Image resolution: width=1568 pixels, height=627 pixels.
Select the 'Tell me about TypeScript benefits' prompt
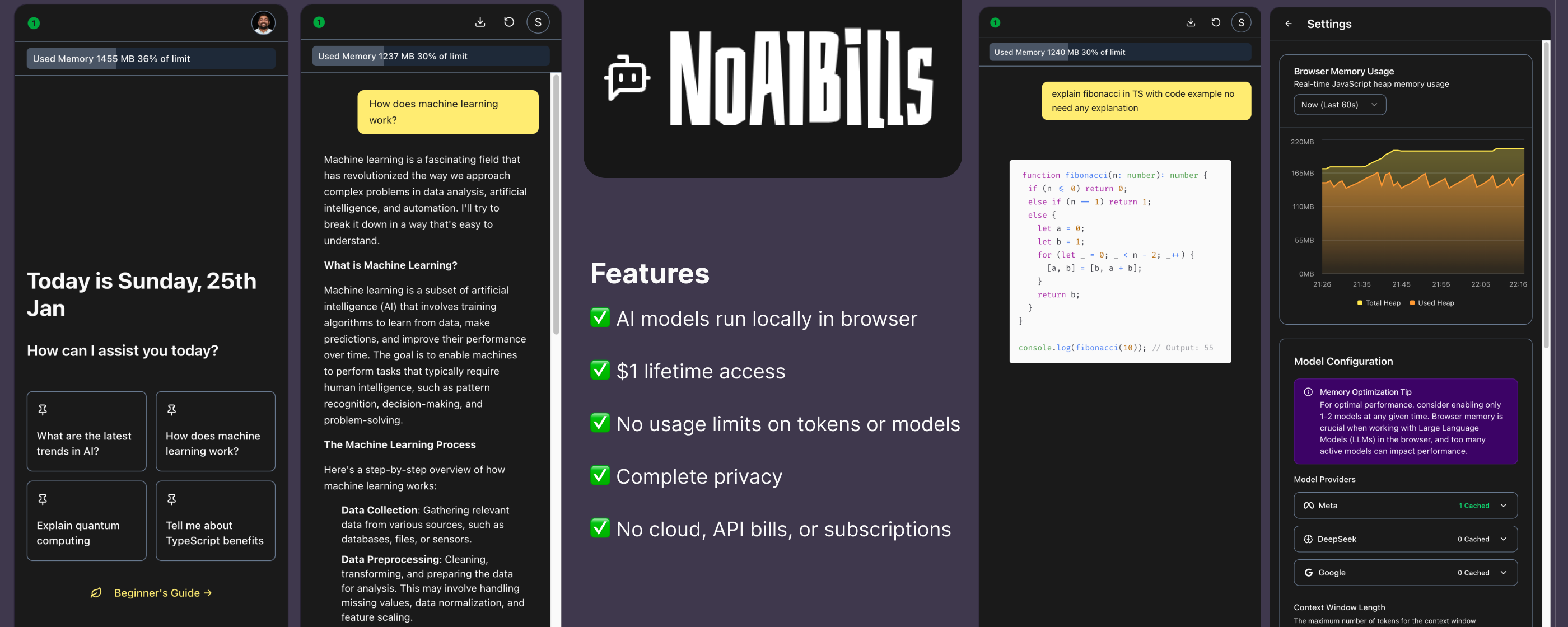tap(216, 521)
